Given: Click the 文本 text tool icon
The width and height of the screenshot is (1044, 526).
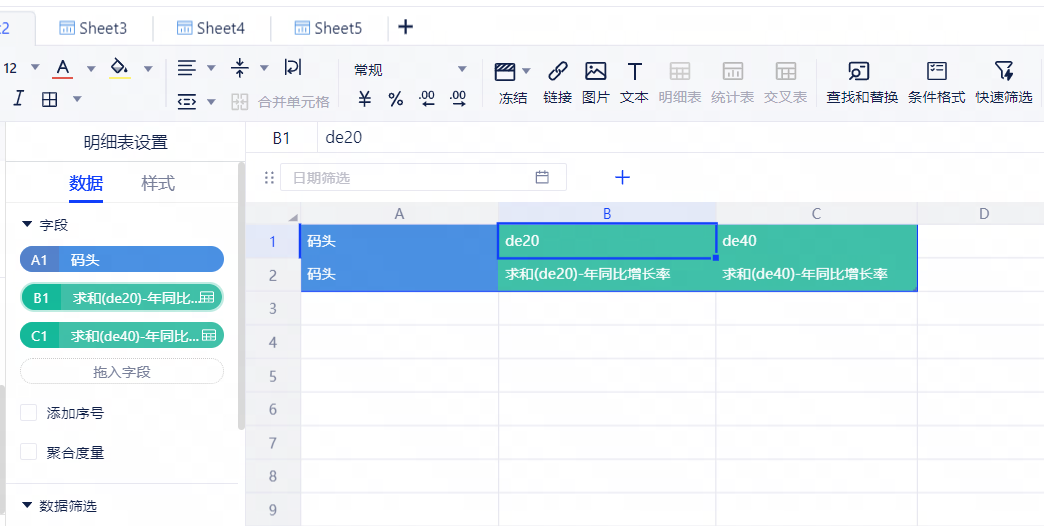Looking at the screenshot, I should pos(634,72).
